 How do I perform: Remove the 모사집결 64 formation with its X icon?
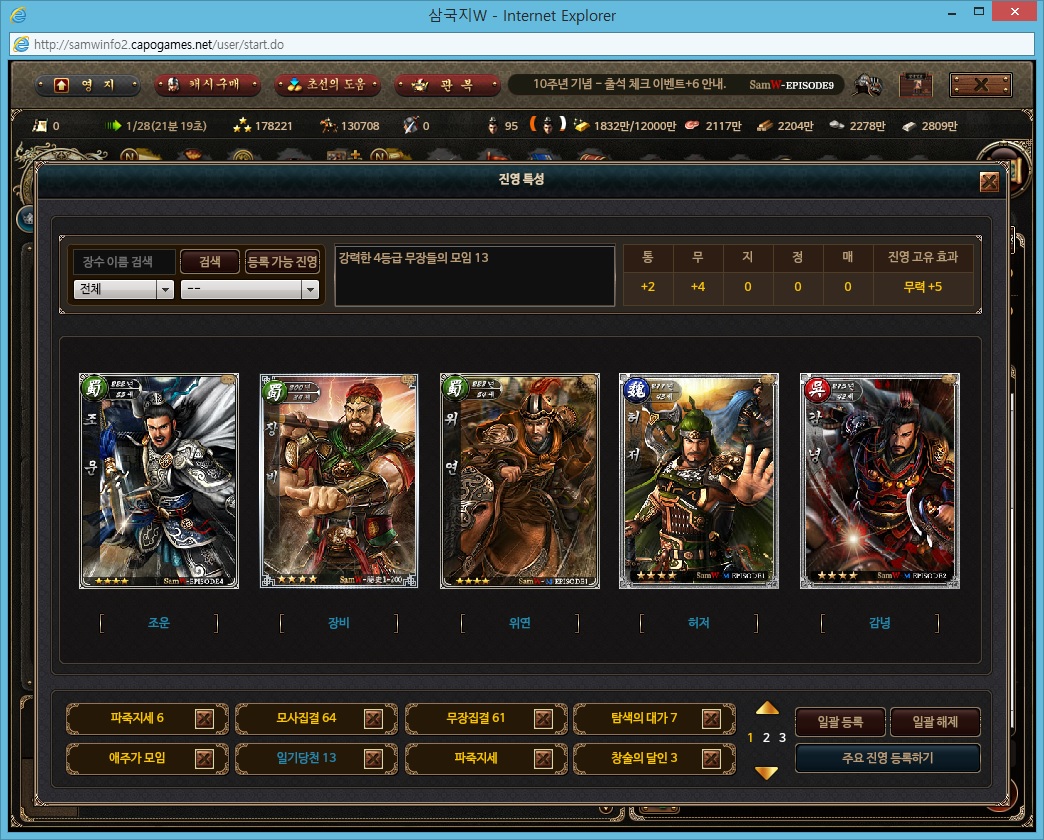(374, 719)
